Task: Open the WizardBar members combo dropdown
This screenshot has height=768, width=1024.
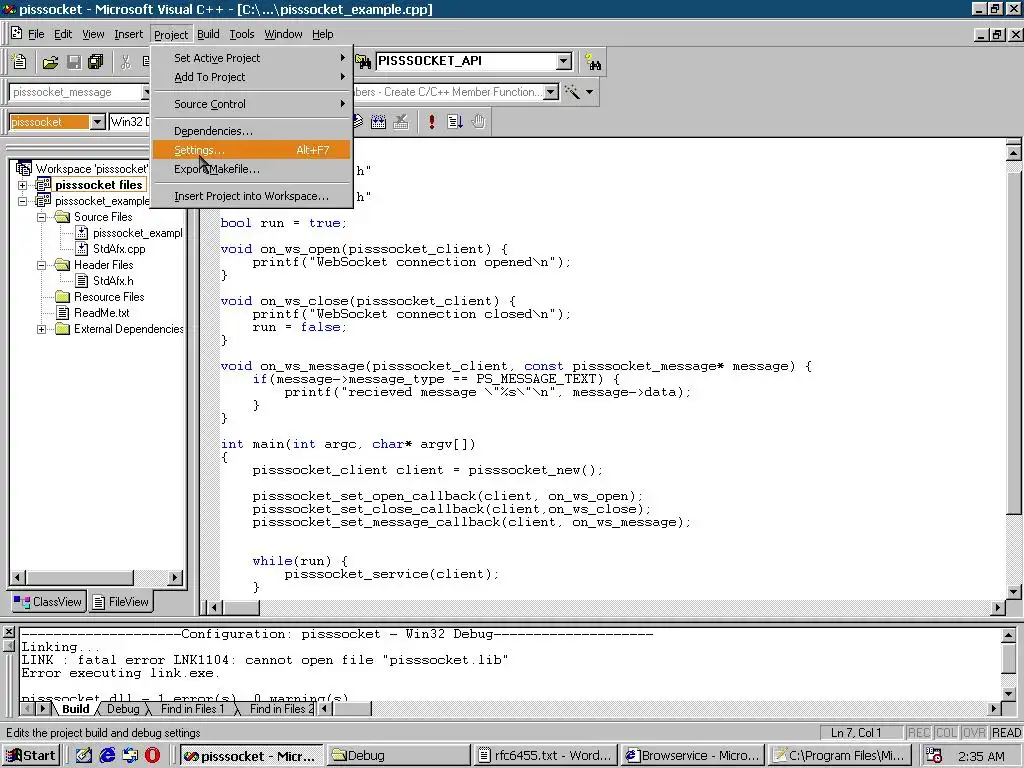Action: 551,92
